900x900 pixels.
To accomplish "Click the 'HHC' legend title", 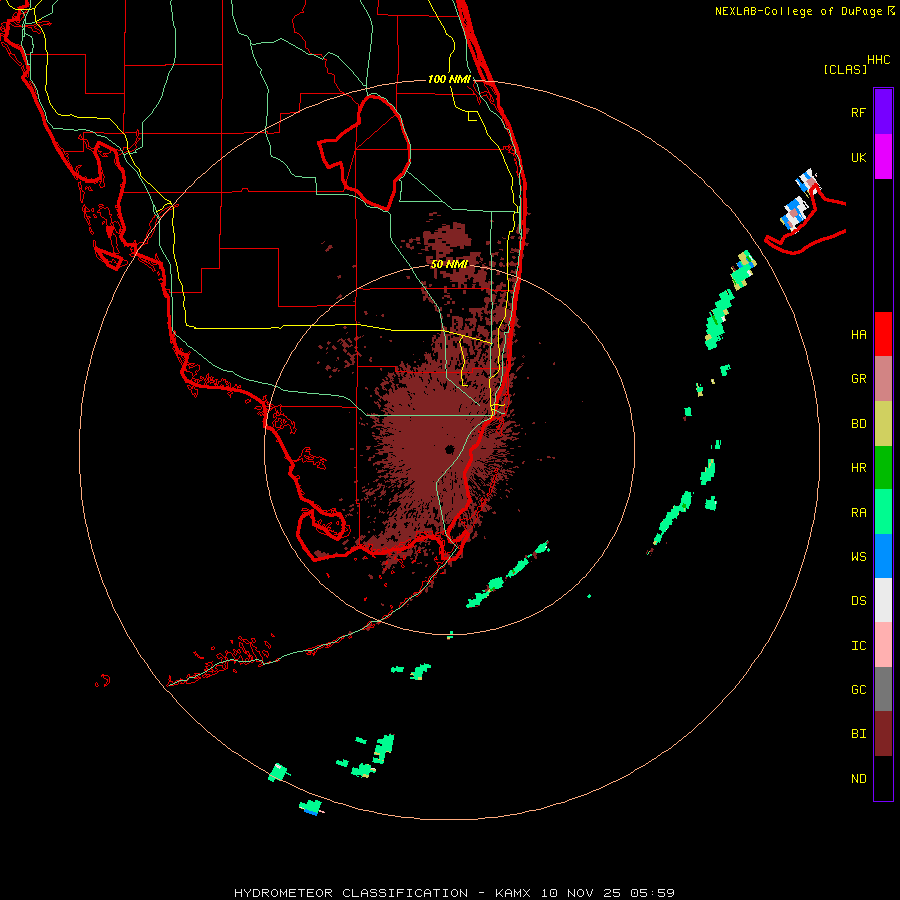I will pyautogui.click(x=878, y=60).
